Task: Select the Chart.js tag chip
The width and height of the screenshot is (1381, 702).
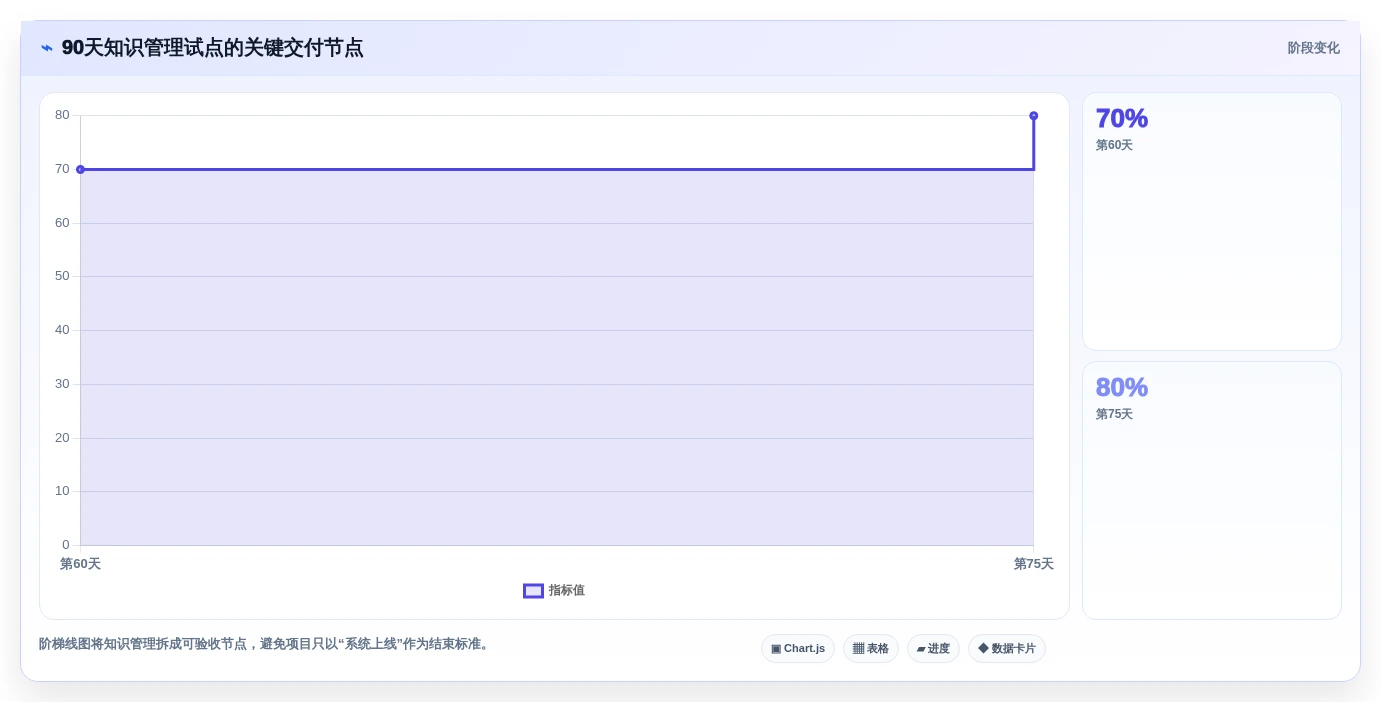Action: click(x=798, y=649)
